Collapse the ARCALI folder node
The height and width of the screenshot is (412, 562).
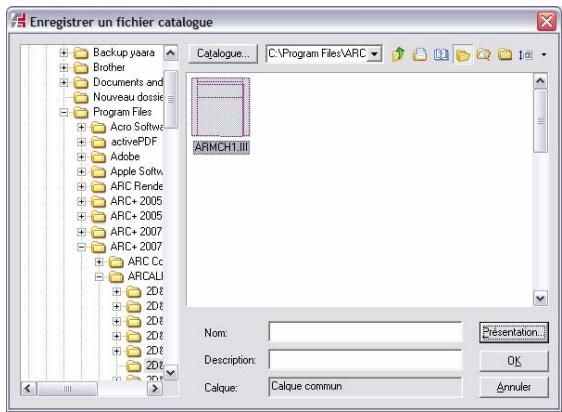99,276
